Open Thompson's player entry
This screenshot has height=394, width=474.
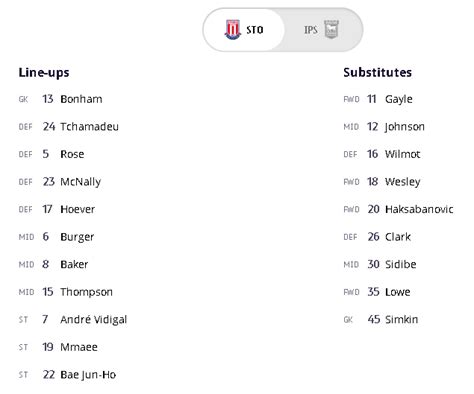click(x=65, y=292)
